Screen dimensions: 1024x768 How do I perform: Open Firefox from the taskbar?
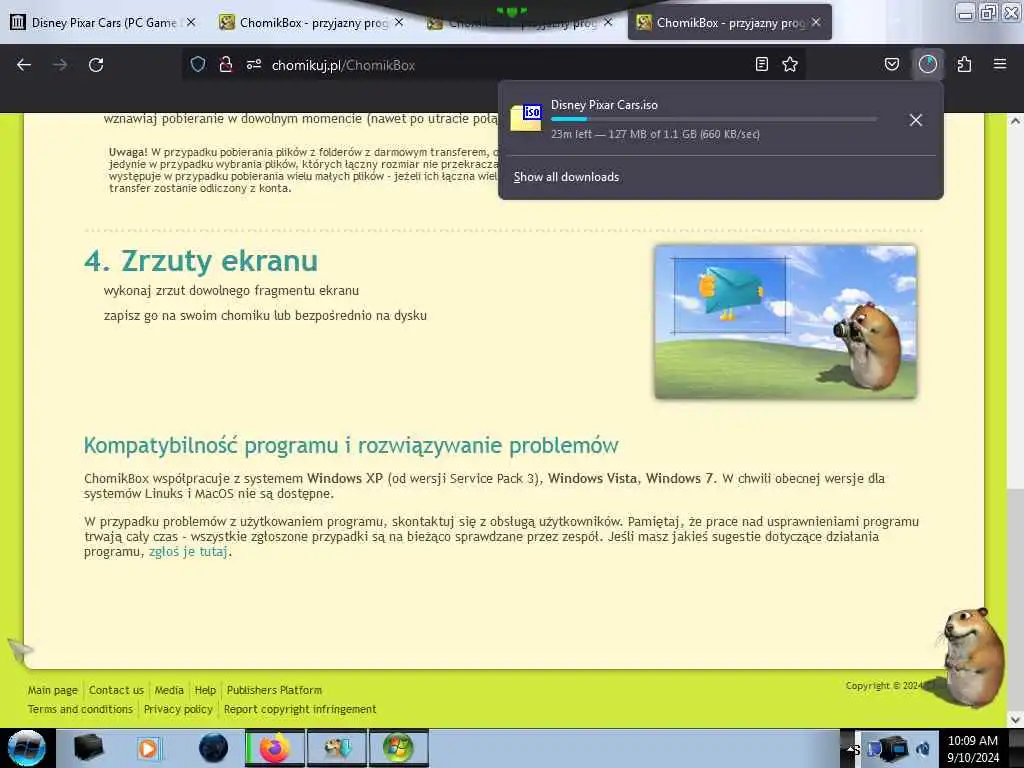point(275,748)
